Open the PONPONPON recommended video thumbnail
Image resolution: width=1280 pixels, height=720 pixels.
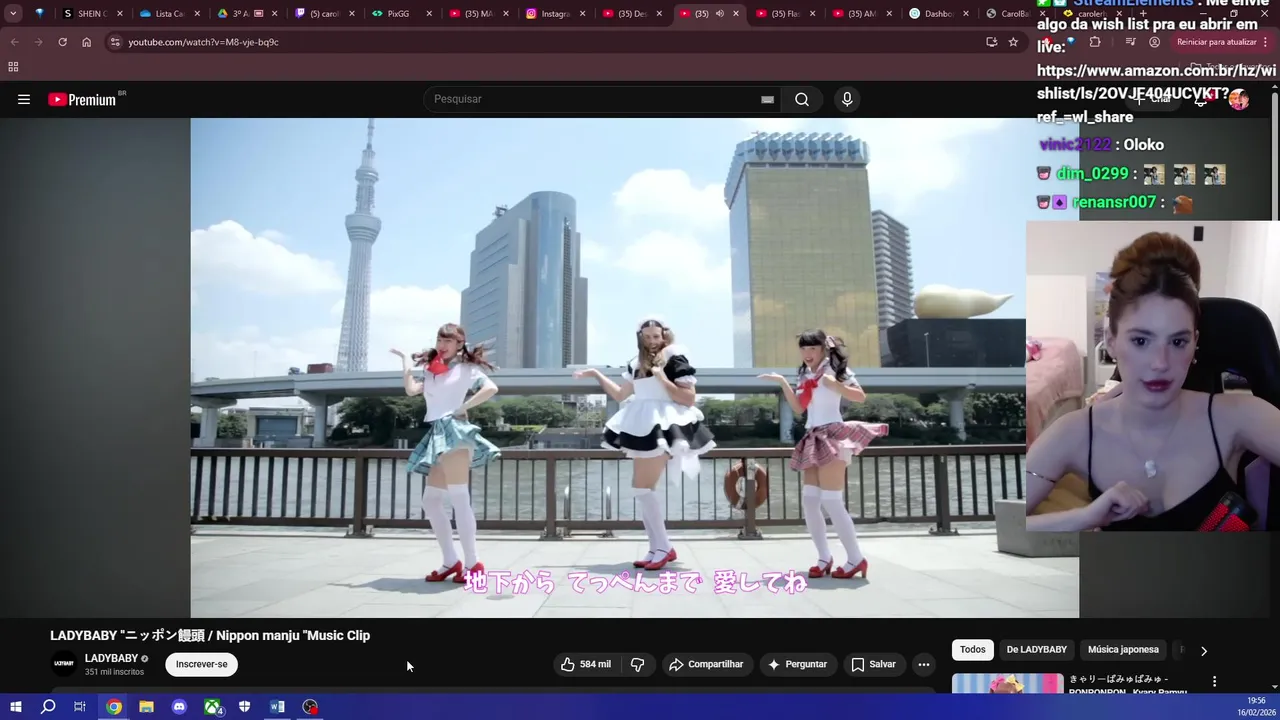[x=1007, y=683]
